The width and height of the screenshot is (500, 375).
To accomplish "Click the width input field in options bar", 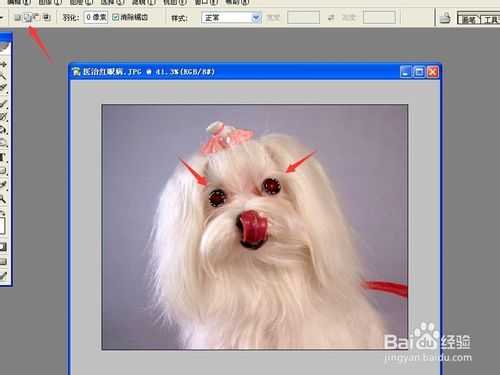I will click(x=303, y=17).
